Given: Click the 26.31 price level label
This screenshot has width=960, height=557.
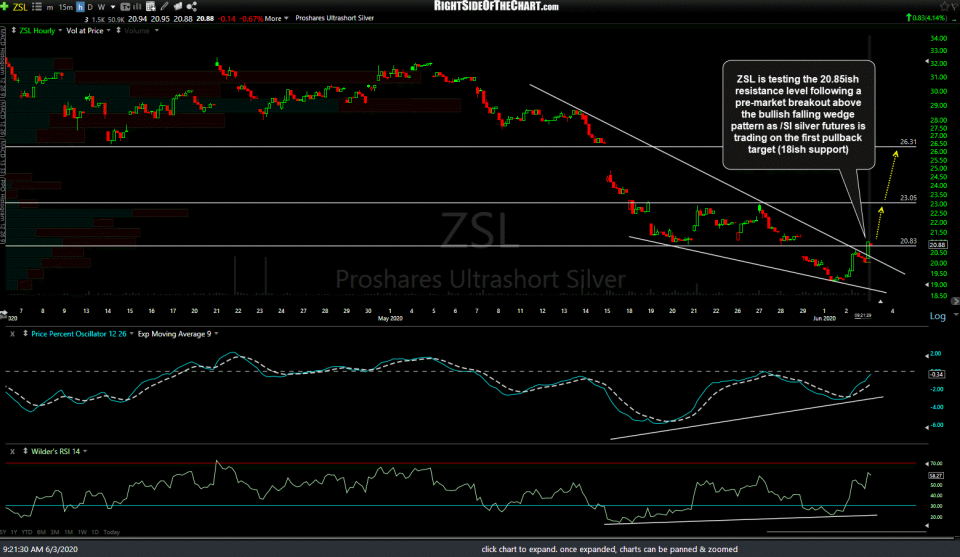Looking at the screenshot, I should point(908,142).
